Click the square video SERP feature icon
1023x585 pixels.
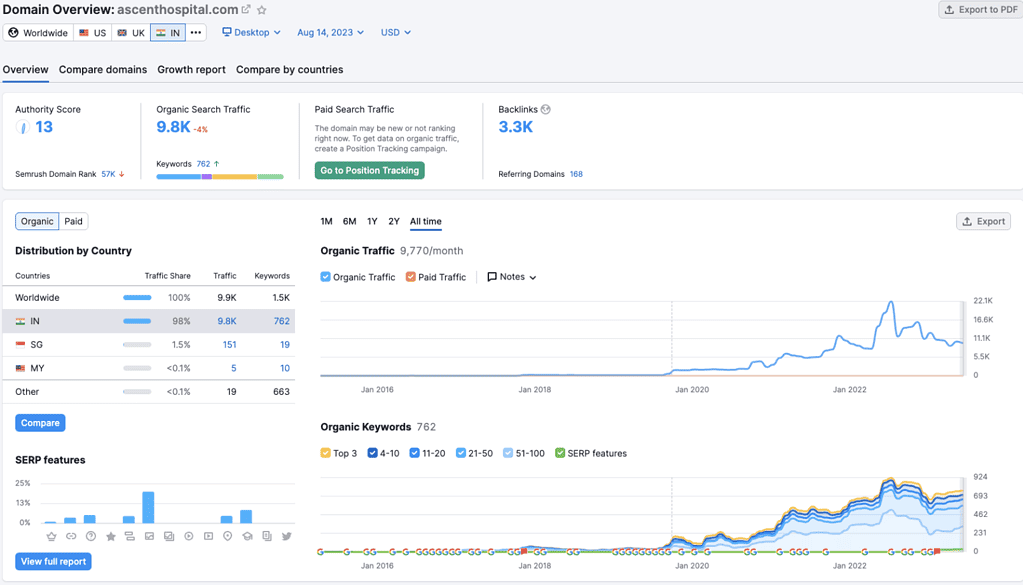(208, 536)
